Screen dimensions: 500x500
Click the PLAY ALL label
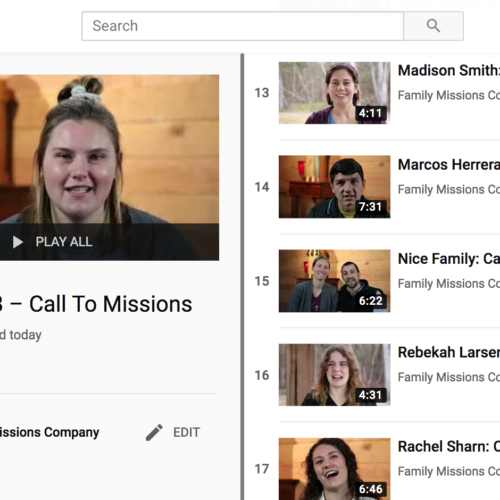[x=64, y=242]
